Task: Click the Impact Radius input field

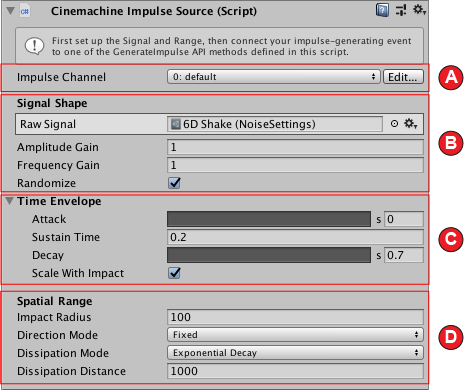Action: coord(295,317)
